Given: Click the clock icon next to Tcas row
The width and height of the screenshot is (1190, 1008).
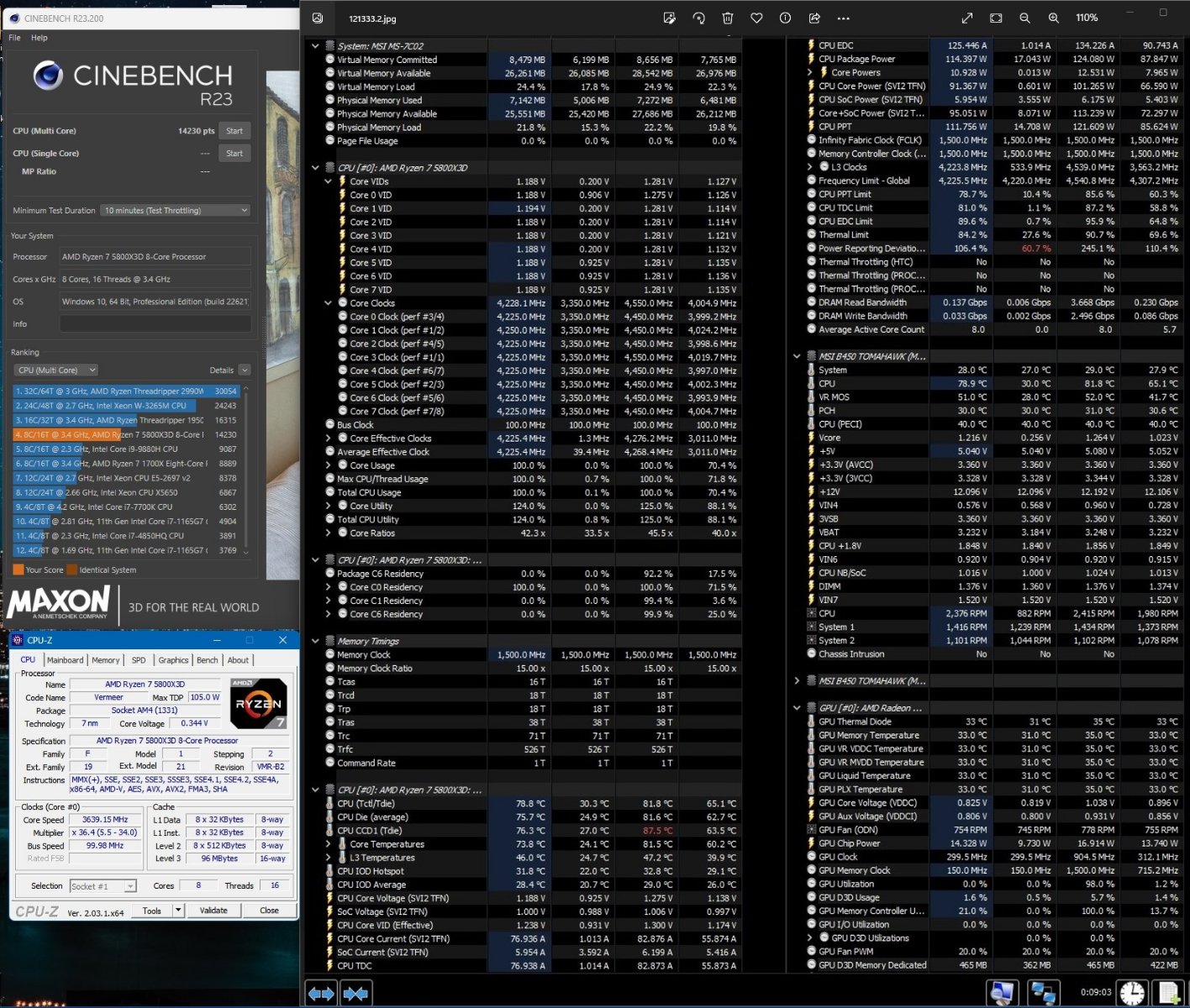Looking at the screenshot, I should [329, 682].
